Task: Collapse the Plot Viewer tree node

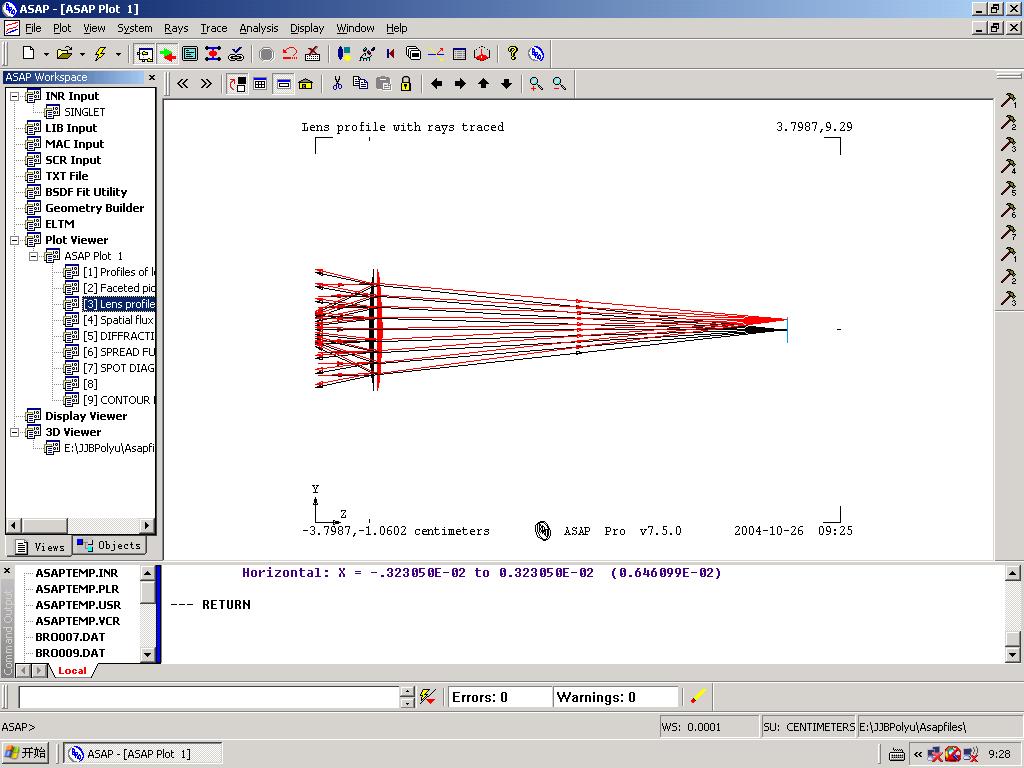Action: click(x=14, y=240)
